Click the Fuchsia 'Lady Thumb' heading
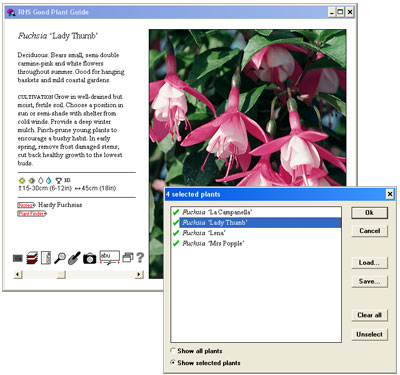The image size is (400, 375). pos(58,36)
